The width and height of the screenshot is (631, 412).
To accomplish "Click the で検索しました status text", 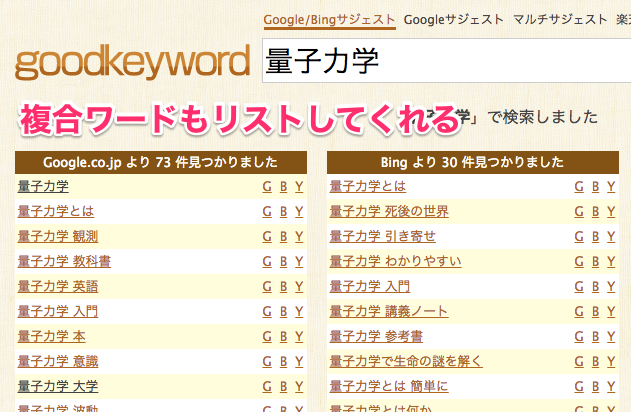I will point(542,117).
